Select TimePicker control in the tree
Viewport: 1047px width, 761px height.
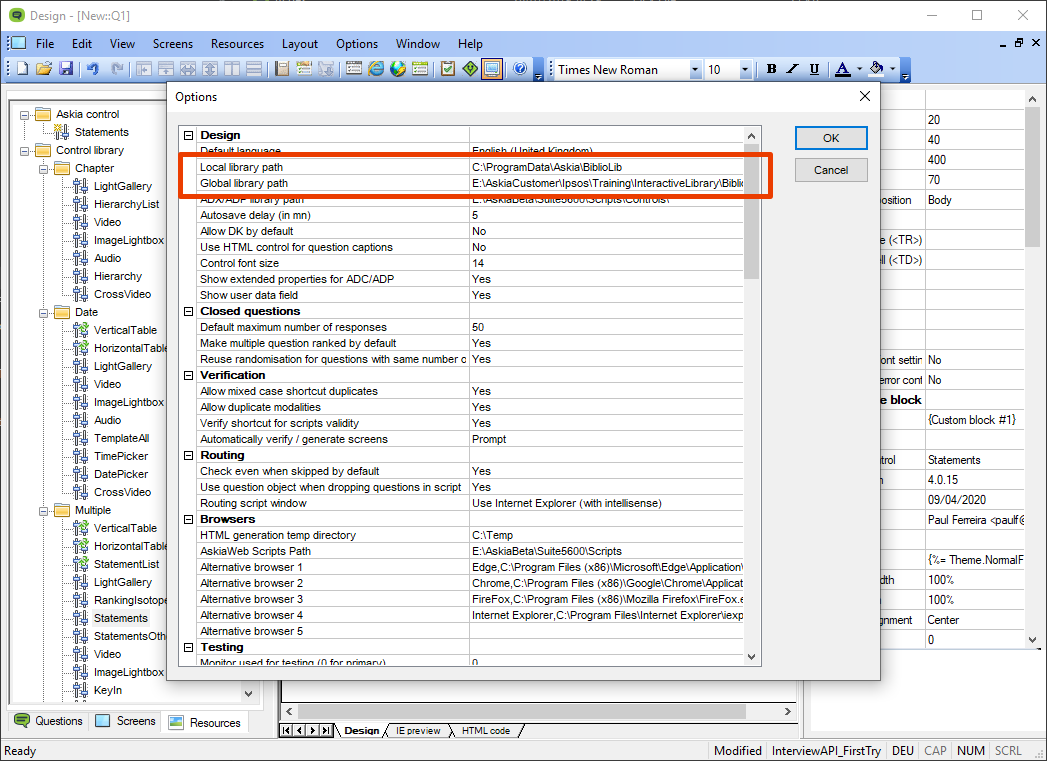pos(121,457)
